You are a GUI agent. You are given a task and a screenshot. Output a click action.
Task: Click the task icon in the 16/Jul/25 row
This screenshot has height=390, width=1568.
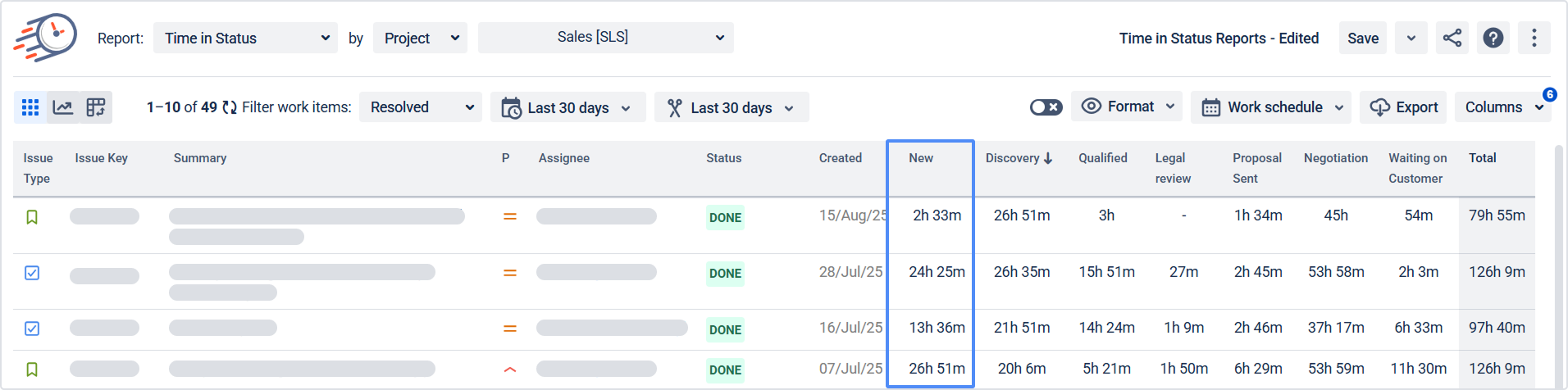coord(32,329)
